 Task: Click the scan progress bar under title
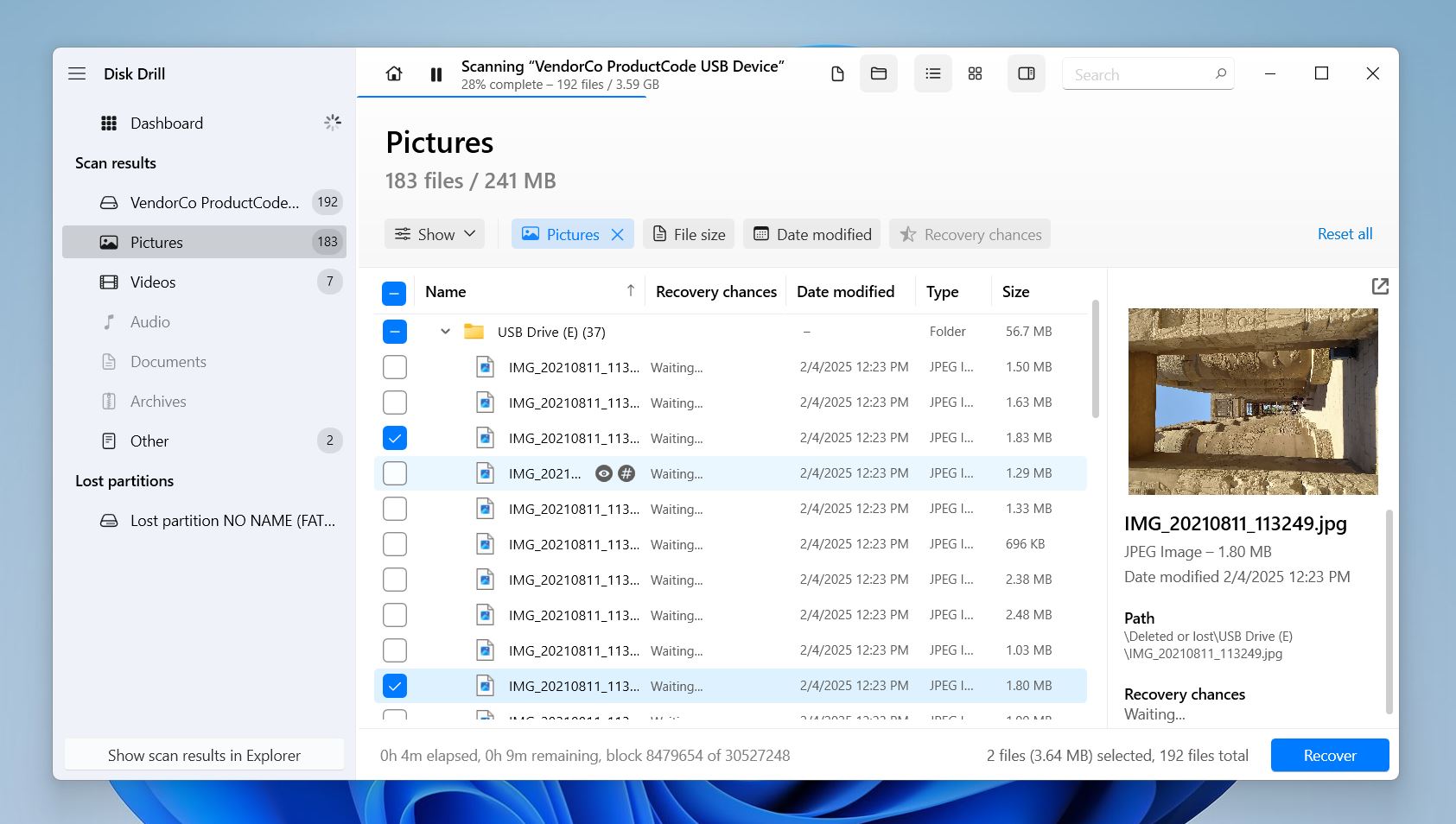pos(501,96)
